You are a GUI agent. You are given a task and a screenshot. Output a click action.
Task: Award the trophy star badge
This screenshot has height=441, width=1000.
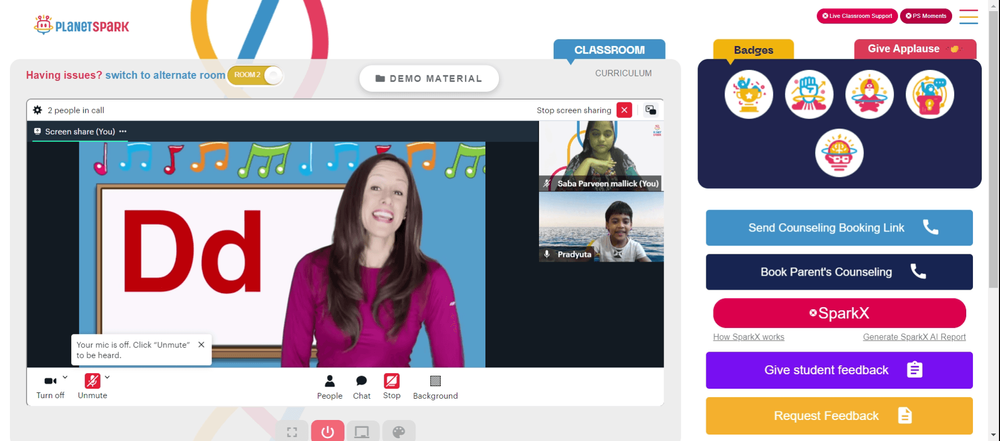click(749, 94)
